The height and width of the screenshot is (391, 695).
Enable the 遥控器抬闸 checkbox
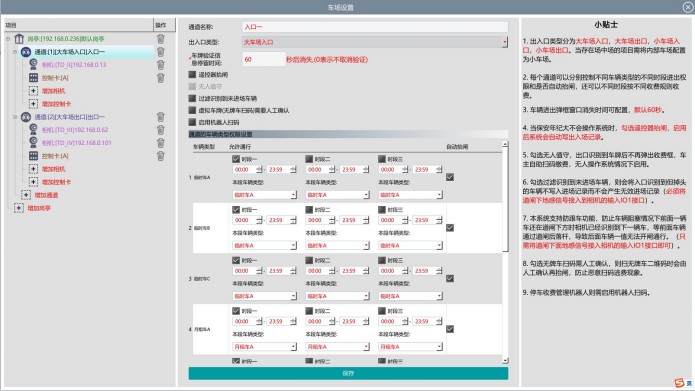192,74
